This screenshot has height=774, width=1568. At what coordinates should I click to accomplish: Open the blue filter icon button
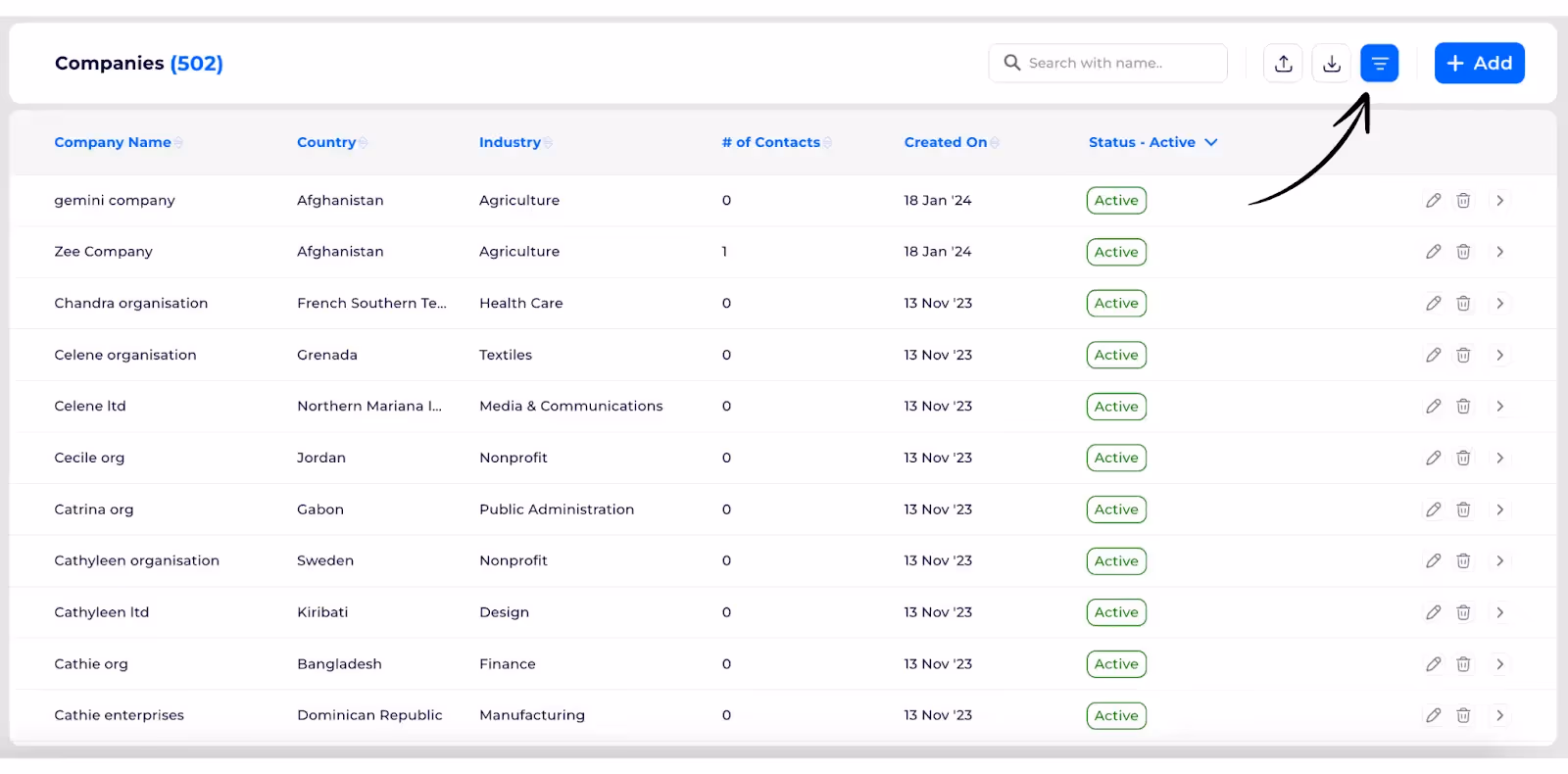click(x=1379, y=64)
